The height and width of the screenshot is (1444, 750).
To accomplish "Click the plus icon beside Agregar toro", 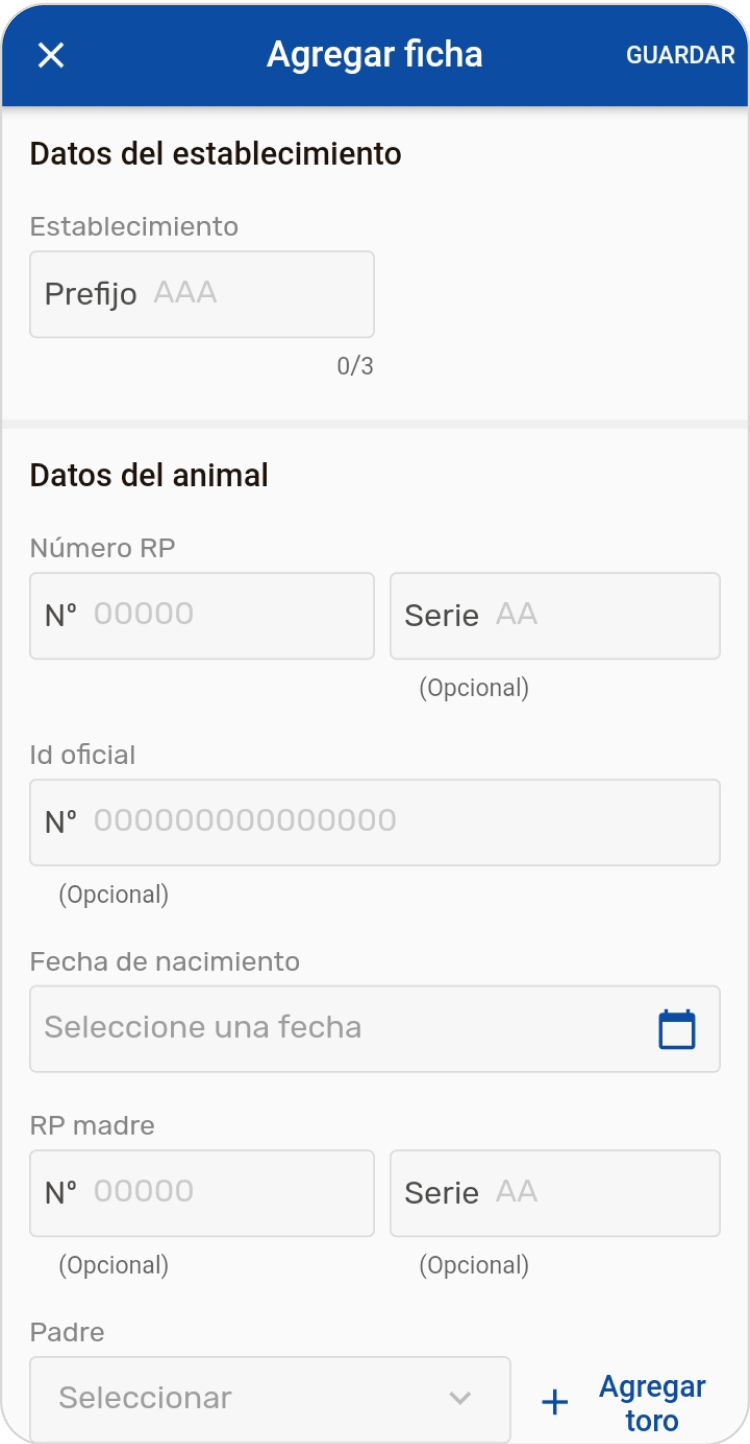I will [555, 1402].
